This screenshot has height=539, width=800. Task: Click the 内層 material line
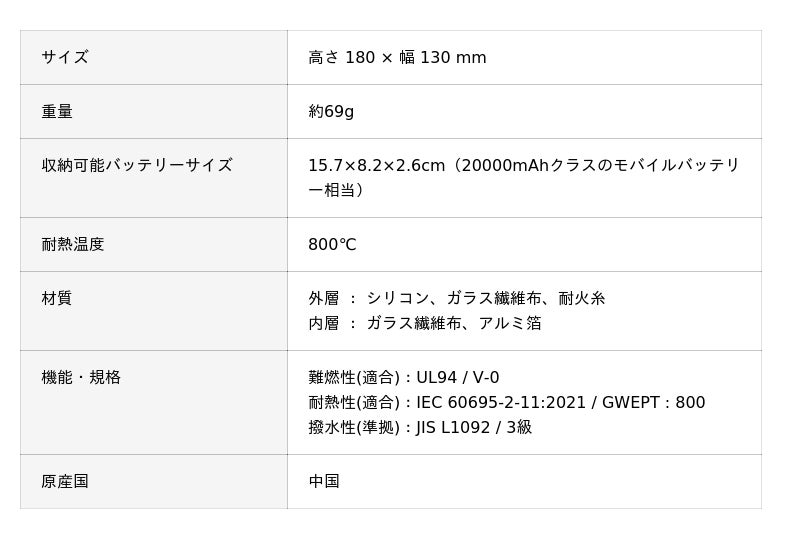(x=424, y=324)
